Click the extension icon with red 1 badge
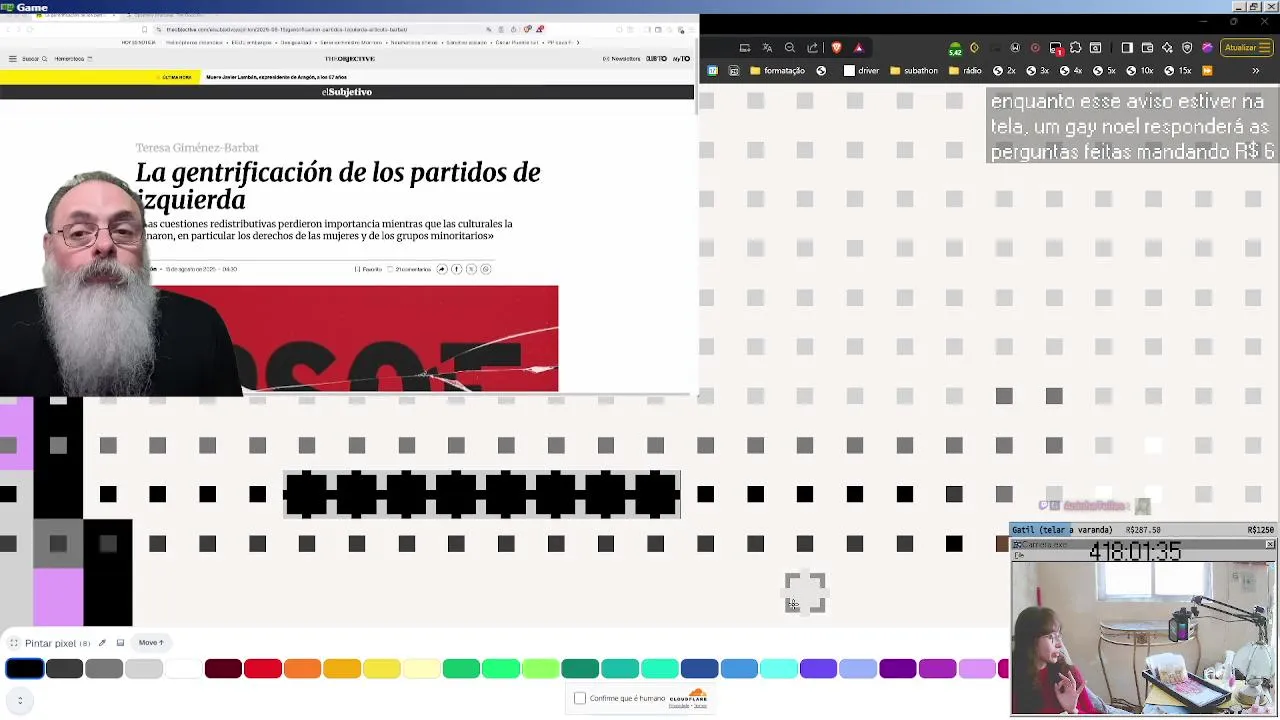1280x720 pixels. tap(1056, 48)
